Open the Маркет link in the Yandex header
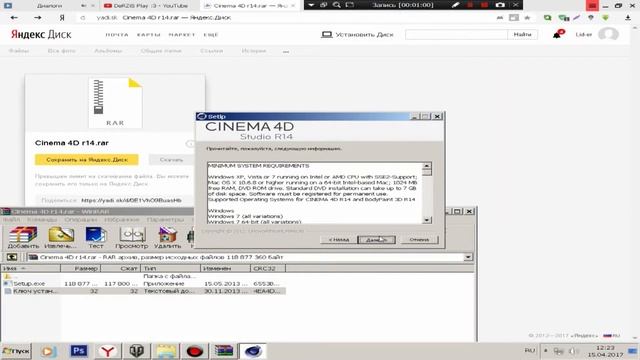The height and width of the screenshot is (360, 640). click(x=182, y=35)
